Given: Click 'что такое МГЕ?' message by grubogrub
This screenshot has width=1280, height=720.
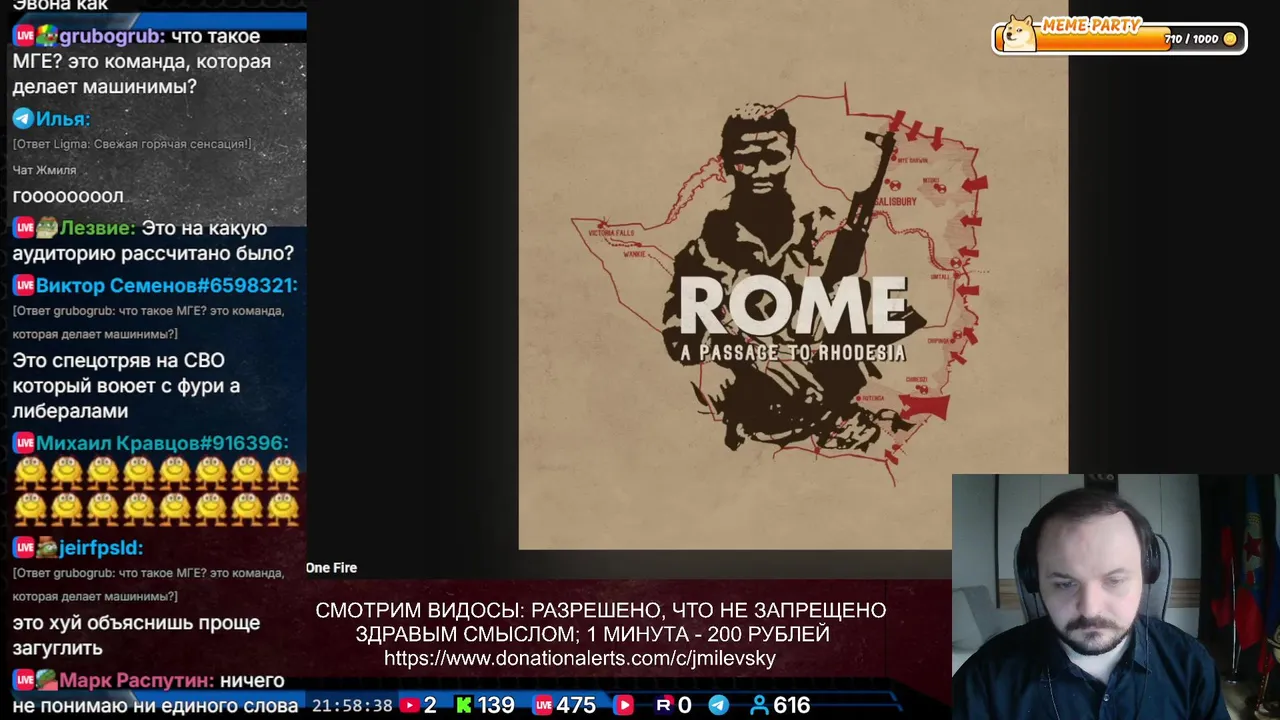Looking at the screenshot, I should click(x=142, y=62).
